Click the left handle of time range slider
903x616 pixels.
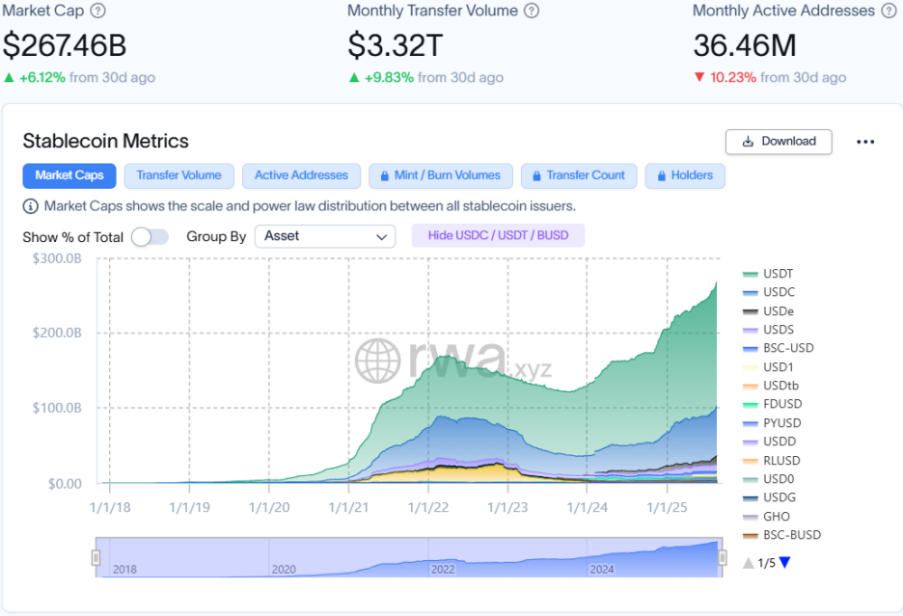tap(97, 557)
